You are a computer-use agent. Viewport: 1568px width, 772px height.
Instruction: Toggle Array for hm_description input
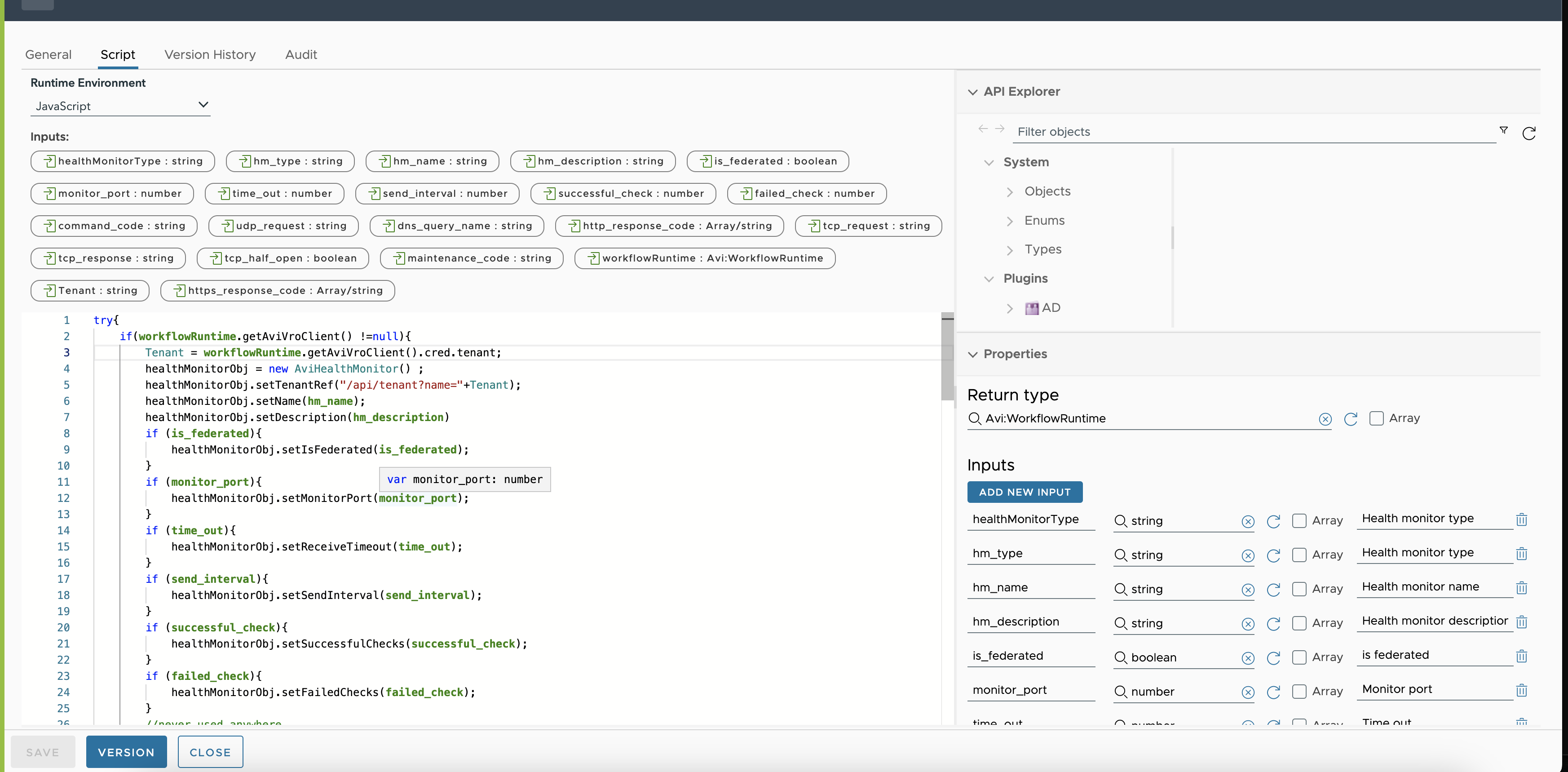point(1300,623)
